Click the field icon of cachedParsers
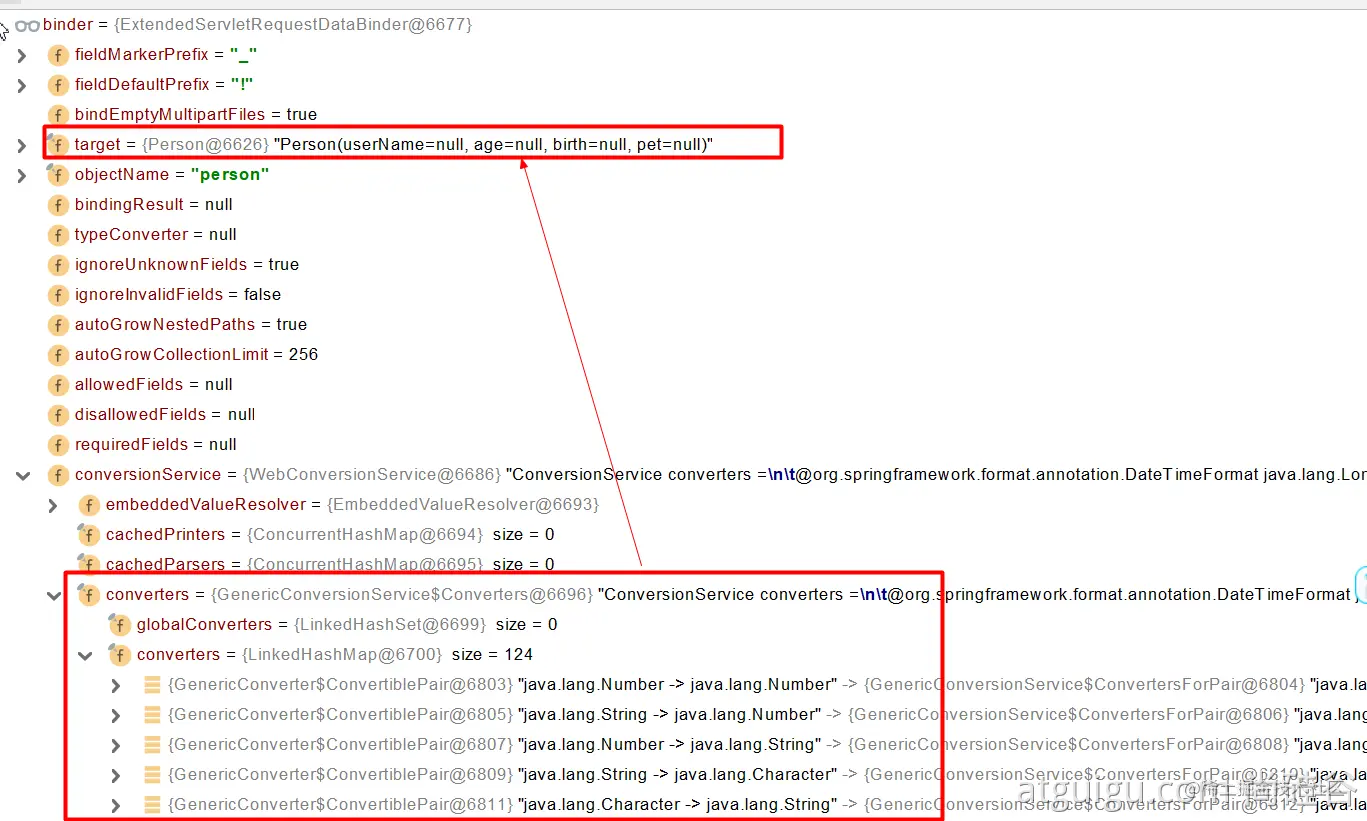 (89, 565)
